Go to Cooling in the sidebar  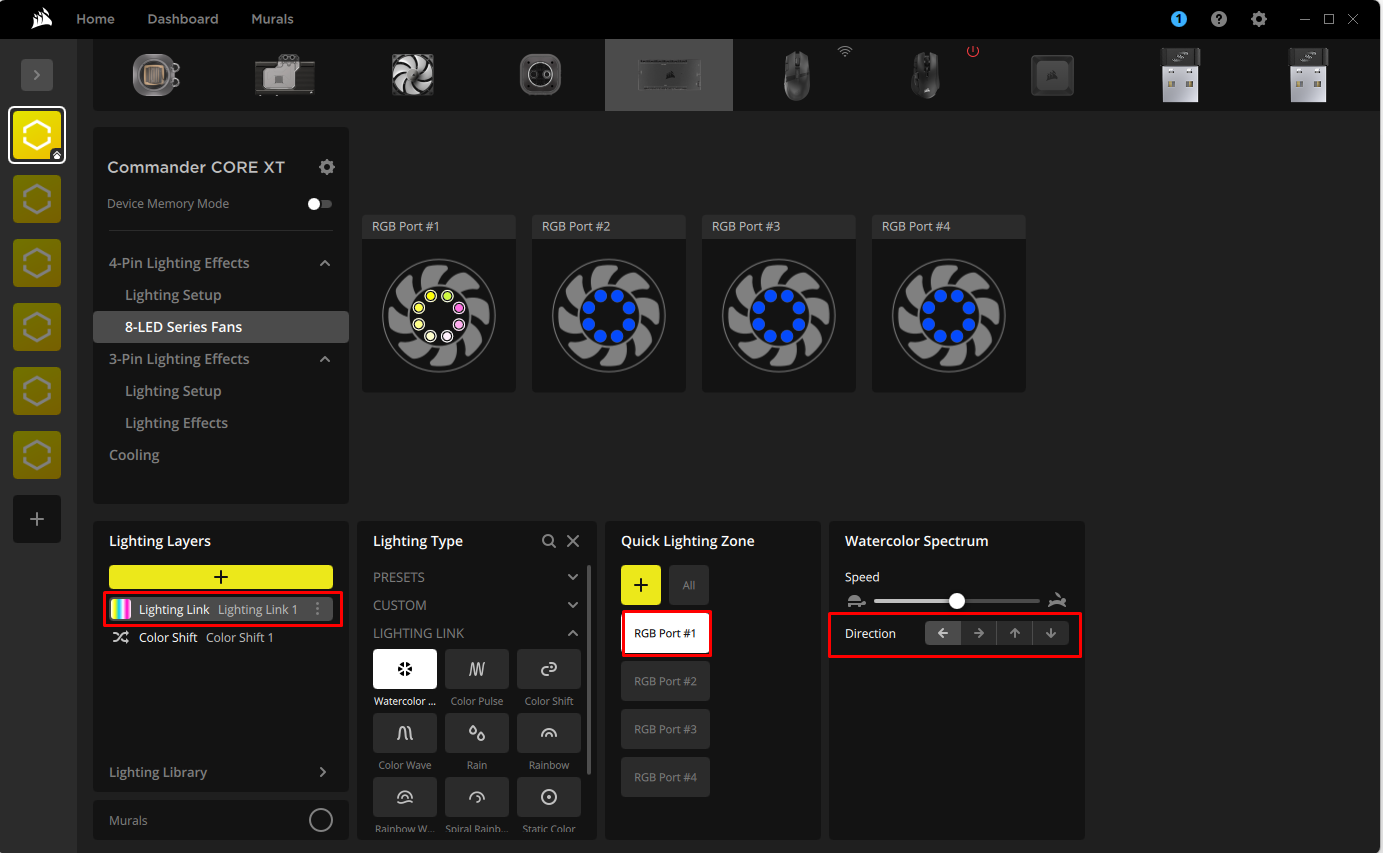pos(134,455)
